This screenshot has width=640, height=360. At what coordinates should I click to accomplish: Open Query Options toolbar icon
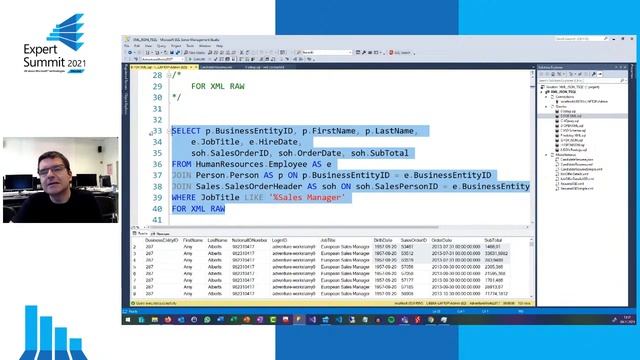[x=228, y=59]
